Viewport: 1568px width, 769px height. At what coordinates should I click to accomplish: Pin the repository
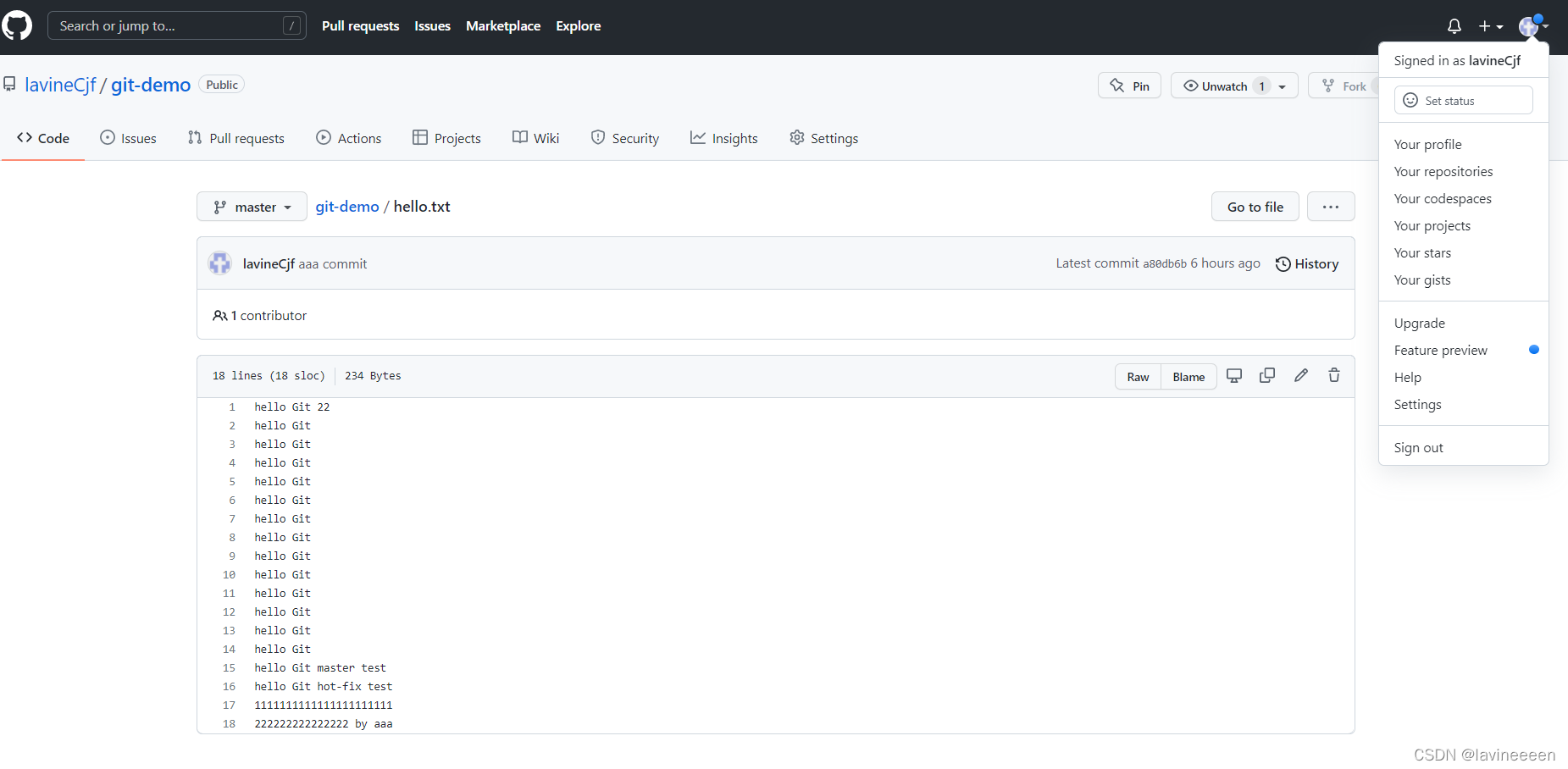pyautogui.click(x=1129, y=86)
